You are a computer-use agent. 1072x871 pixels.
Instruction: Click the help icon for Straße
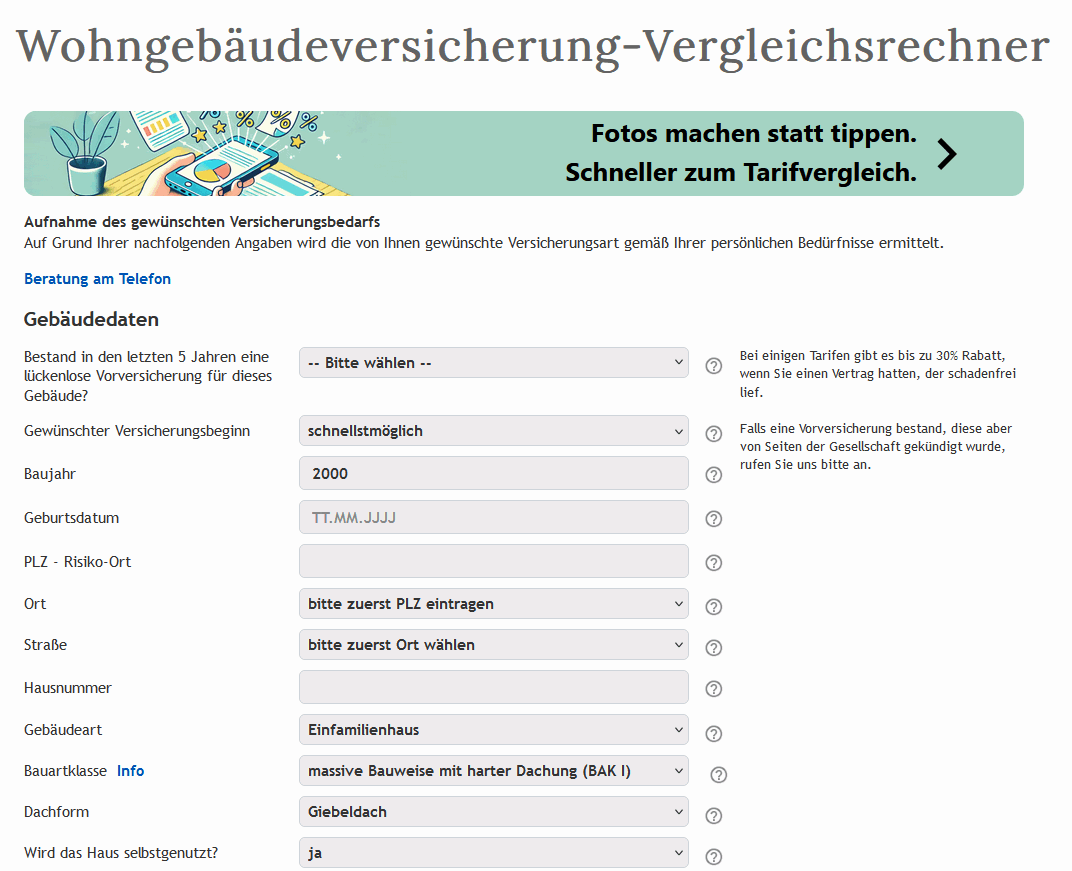713,647
